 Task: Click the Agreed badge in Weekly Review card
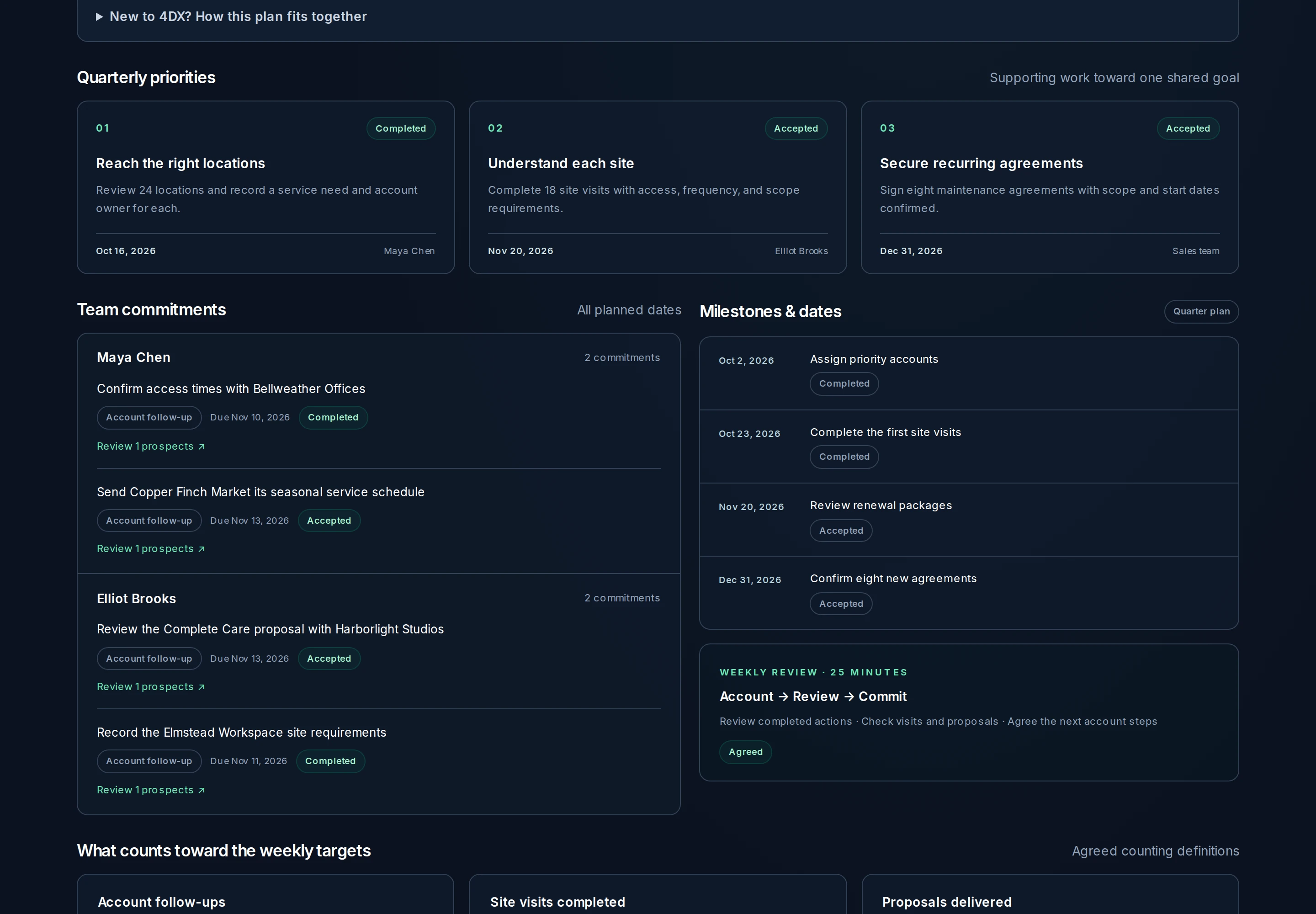click(x=746, y=752)
